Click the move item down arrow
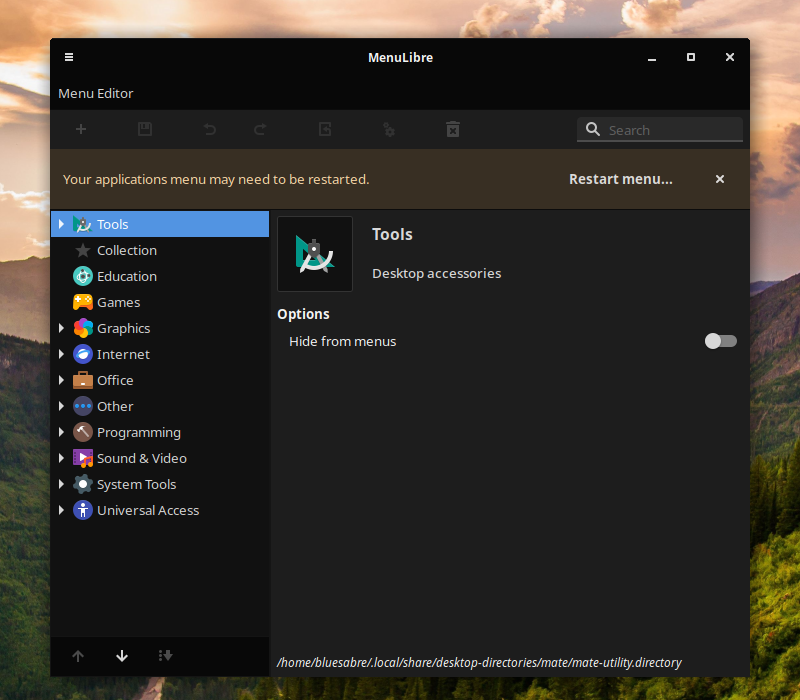 [x=121, y=656]
